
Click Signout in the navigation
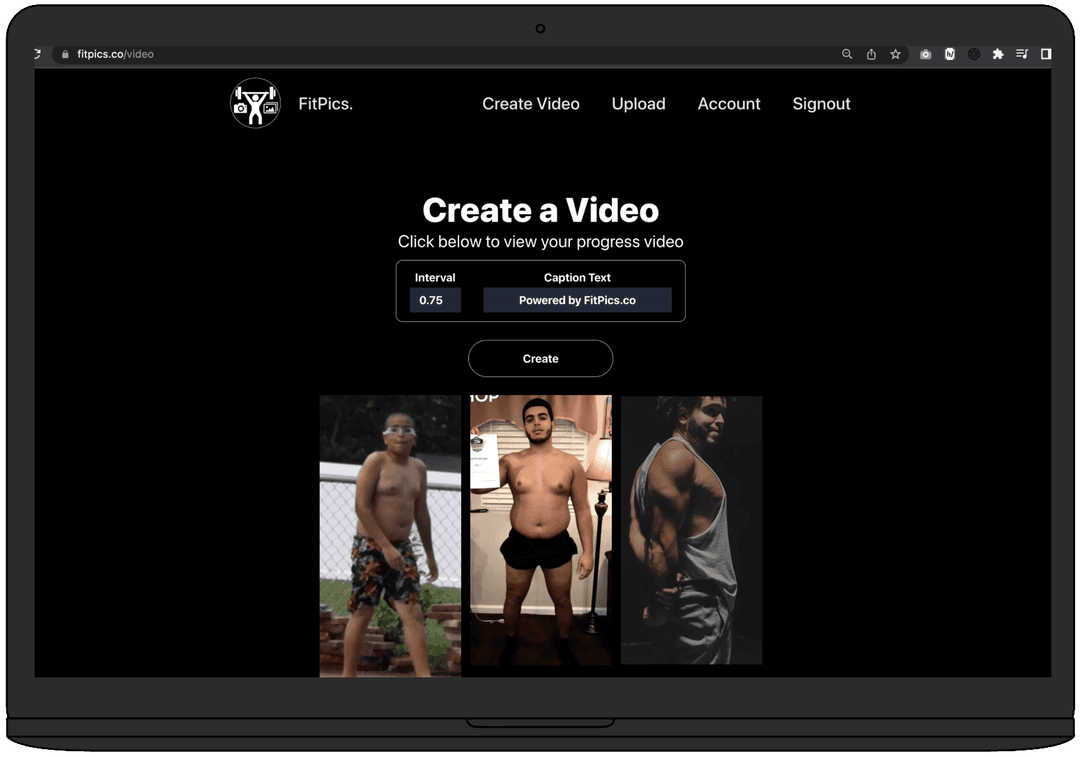[821, 104]
